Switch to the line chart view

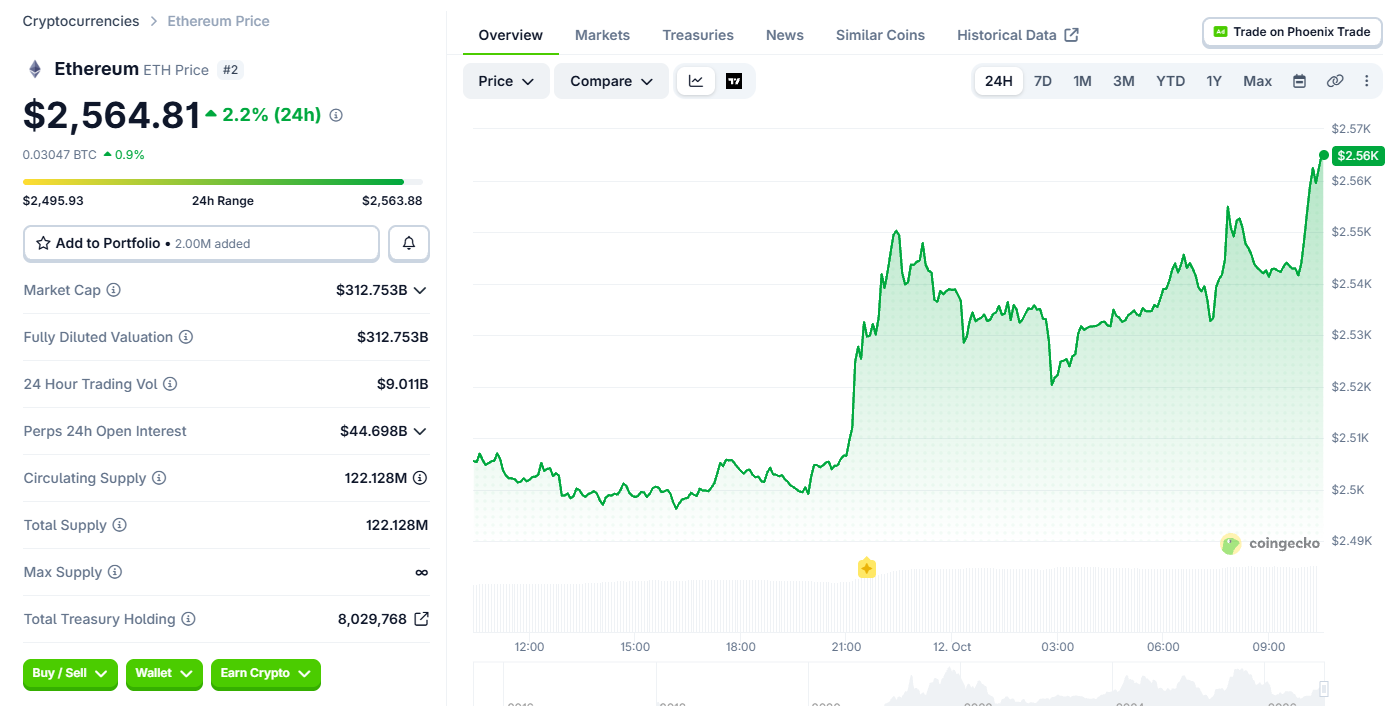pos(696,81)
